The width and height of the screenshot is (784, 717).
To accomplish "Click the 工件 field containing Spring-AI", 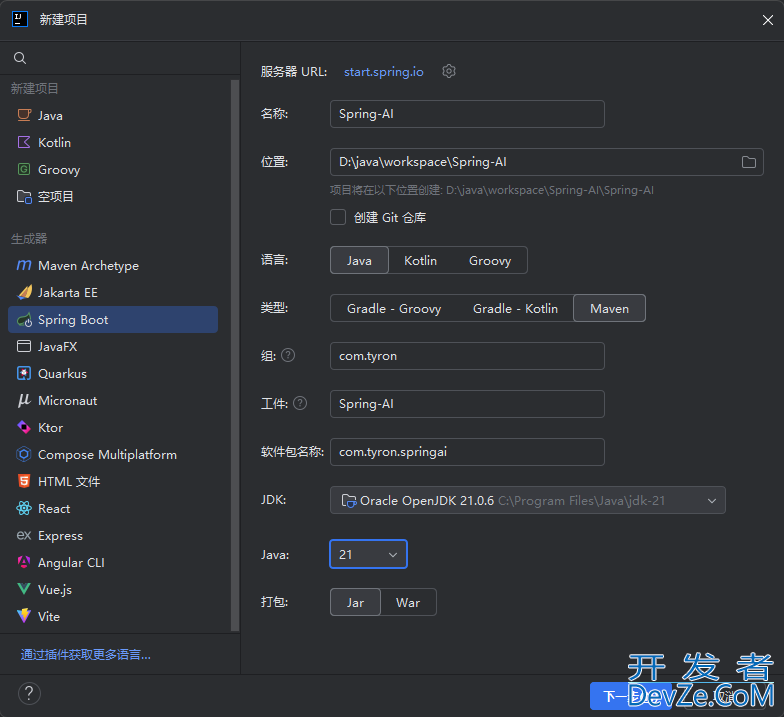I will (x=467, y=404).
